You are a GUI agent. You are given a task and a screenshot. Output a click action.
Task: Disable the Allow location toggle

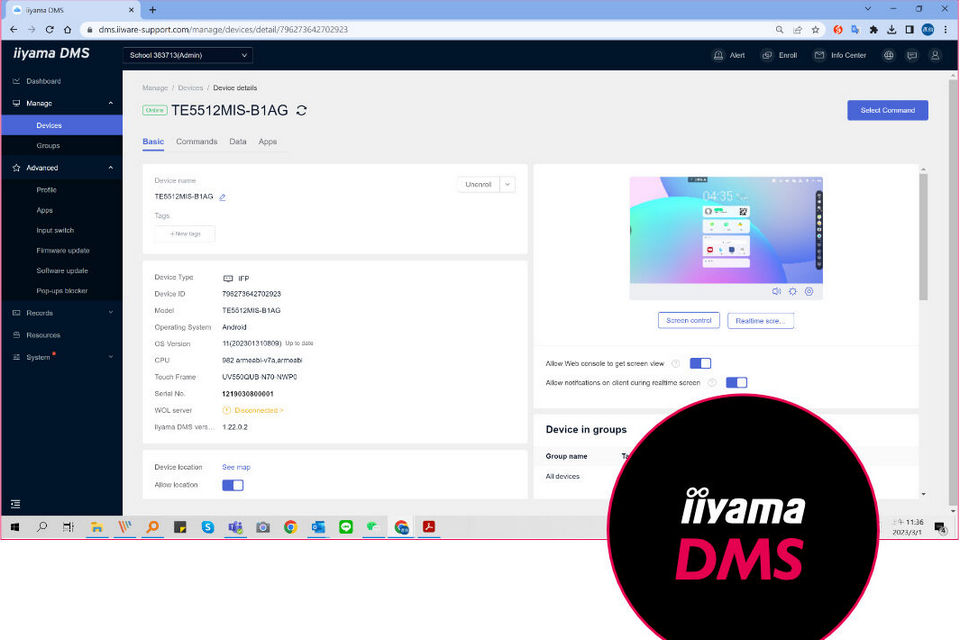[x=232, y=483]
